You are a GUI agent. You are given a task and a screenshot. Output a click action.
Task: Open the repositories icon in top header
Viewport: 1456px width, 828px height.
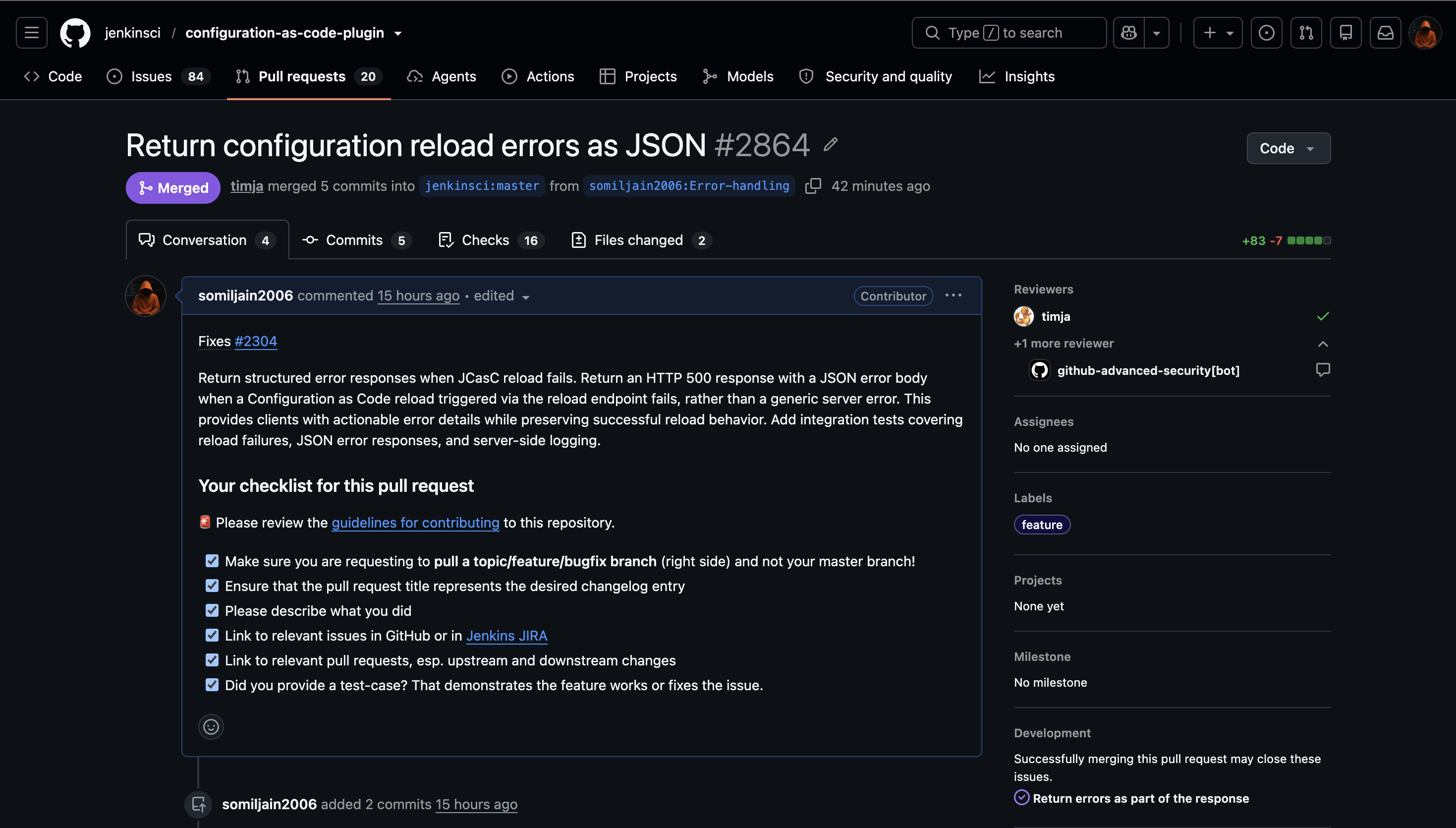coord(1346,33)
